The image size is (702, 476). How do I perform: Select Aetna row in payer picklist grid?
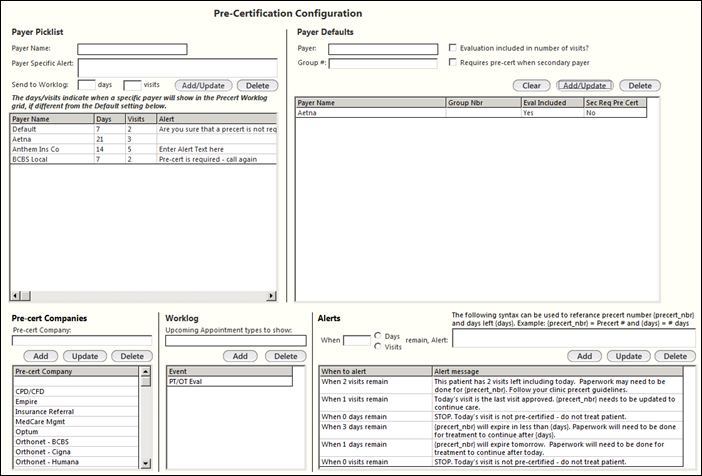point(144,139)
